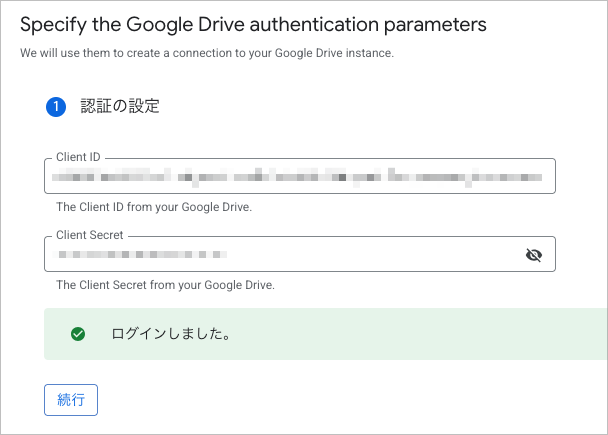Click the ログインしました。 success message text

point(171,334)
